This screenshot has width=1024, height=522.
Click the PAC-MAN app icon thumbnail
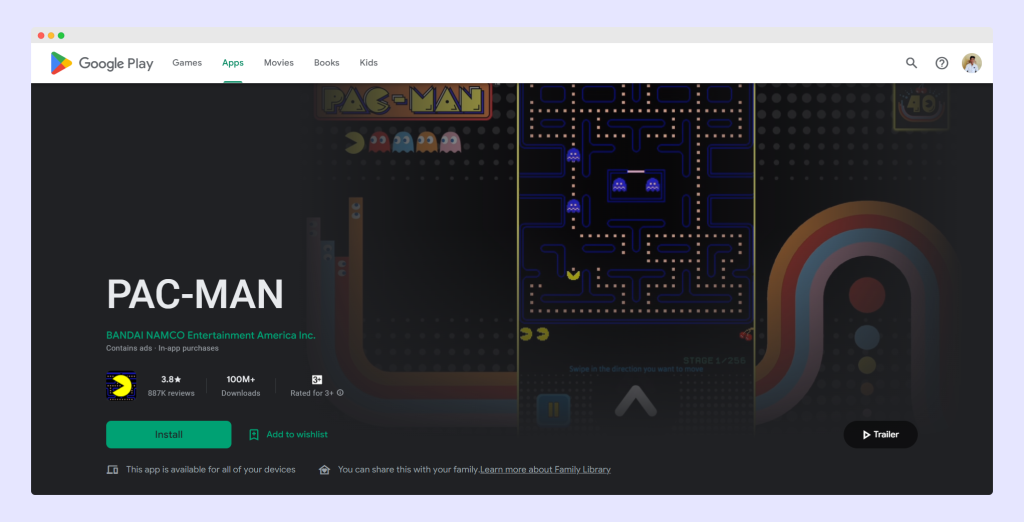121,386
